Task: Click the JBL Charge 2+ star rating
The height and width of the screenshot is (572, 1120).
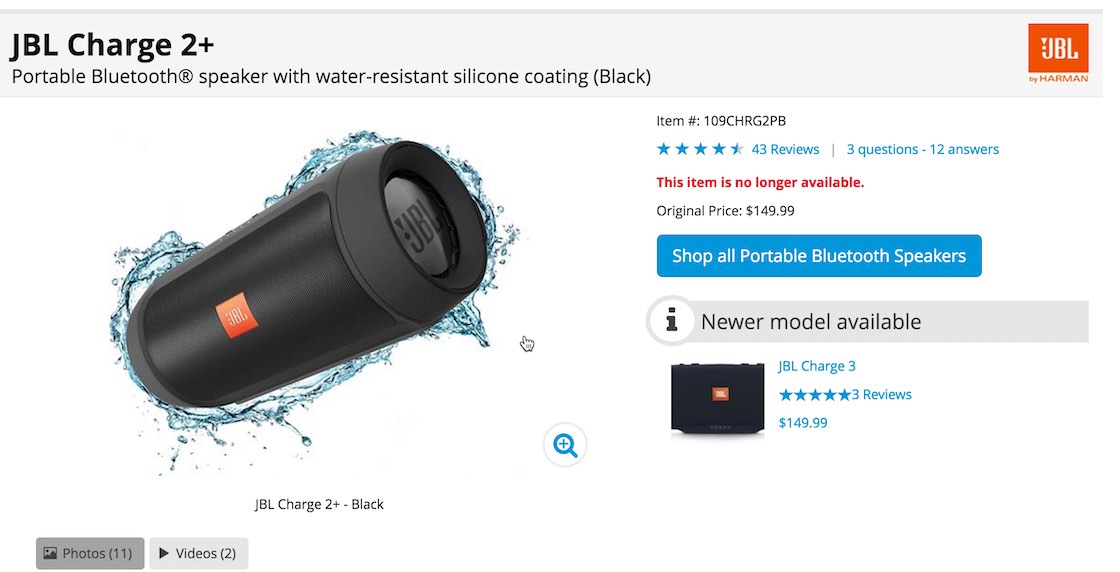Action: tap(699, 150)
